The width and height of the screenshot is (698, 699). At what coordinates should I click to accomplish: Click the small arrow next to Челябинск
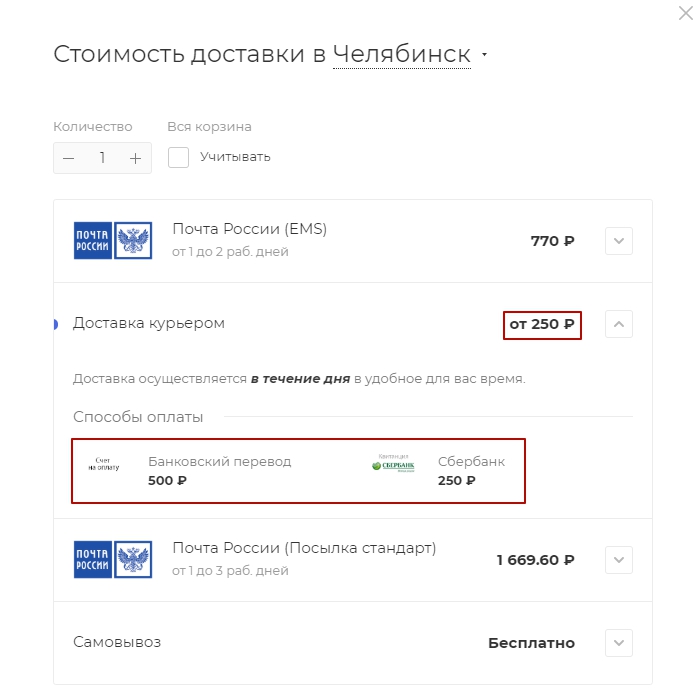point(484,55)
